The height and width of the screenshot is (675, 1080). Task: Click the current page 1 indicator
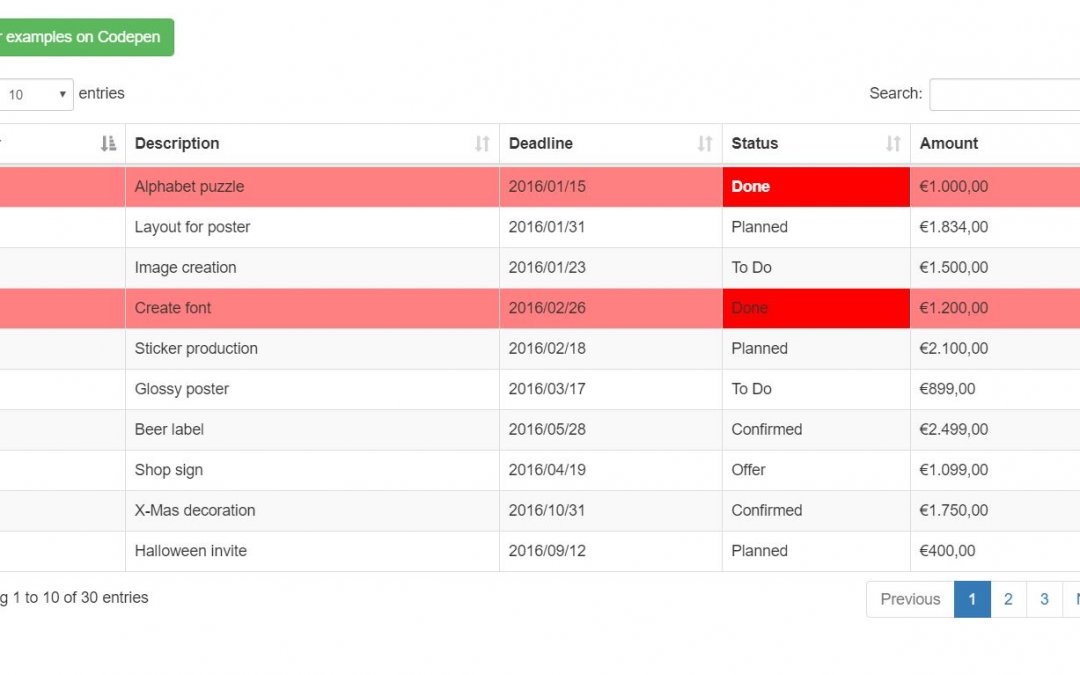tap(972, 599)
